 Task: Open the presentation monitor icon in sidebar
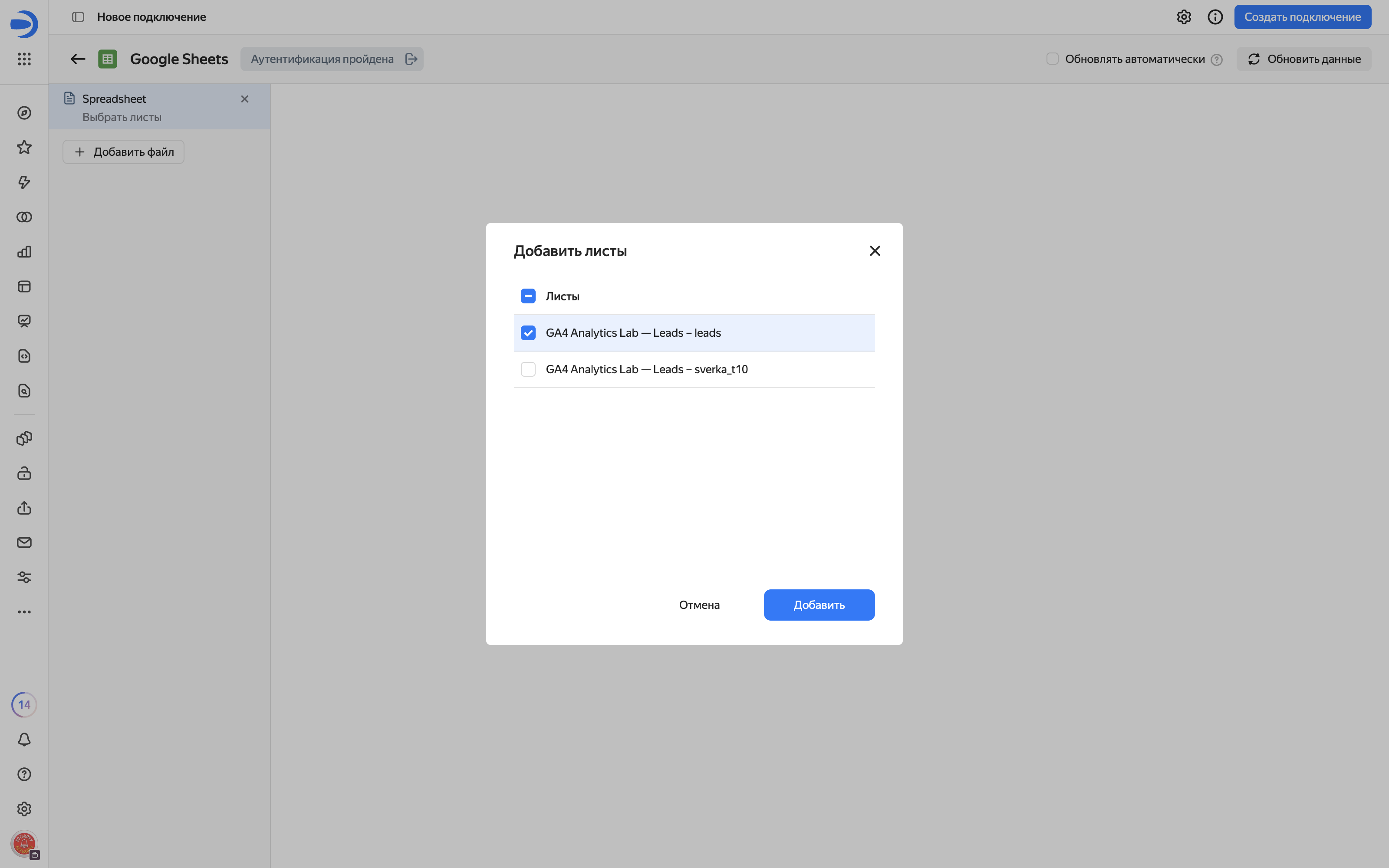[x=24, y=321]
